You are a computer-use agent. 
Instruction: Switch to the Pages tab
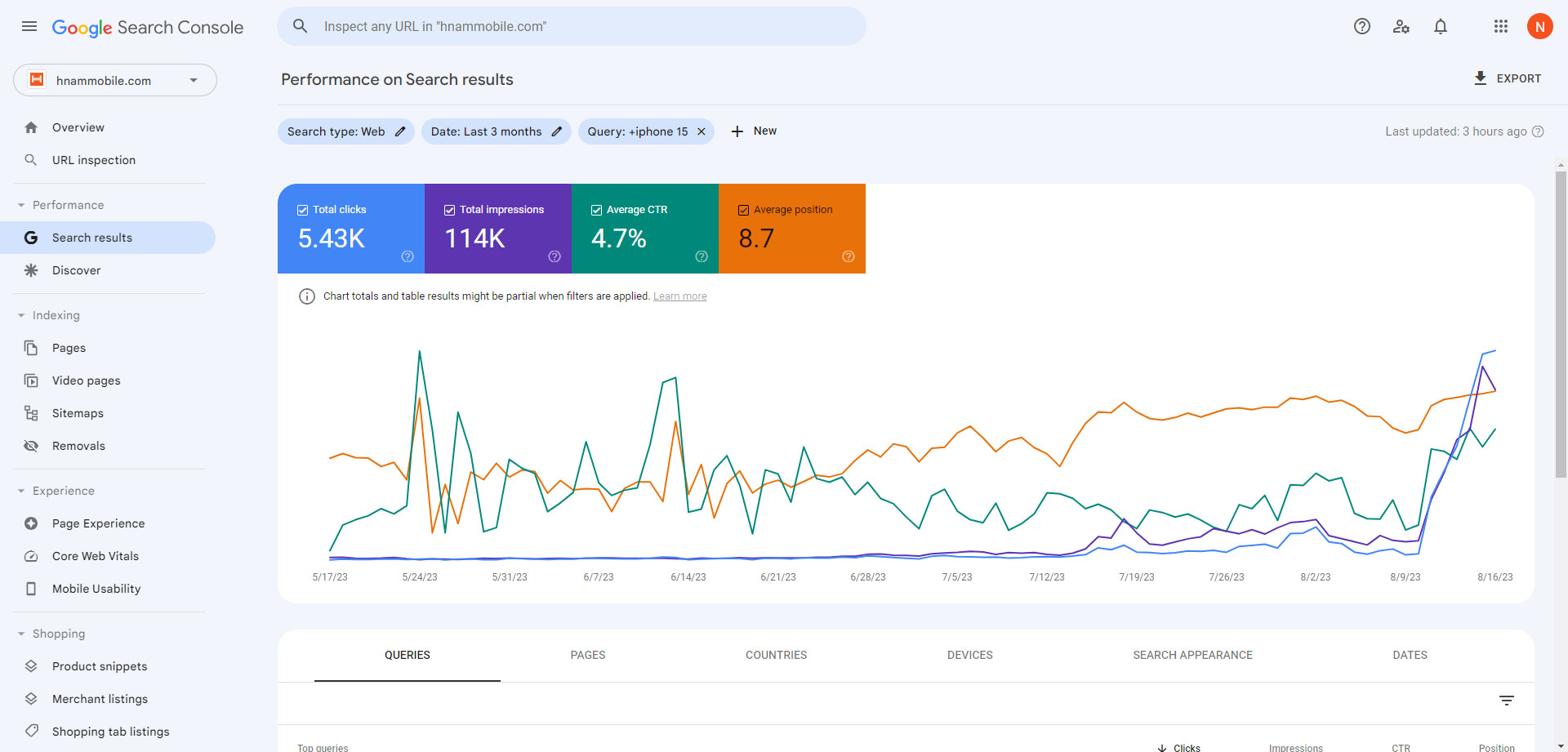(x=587, y=655)
